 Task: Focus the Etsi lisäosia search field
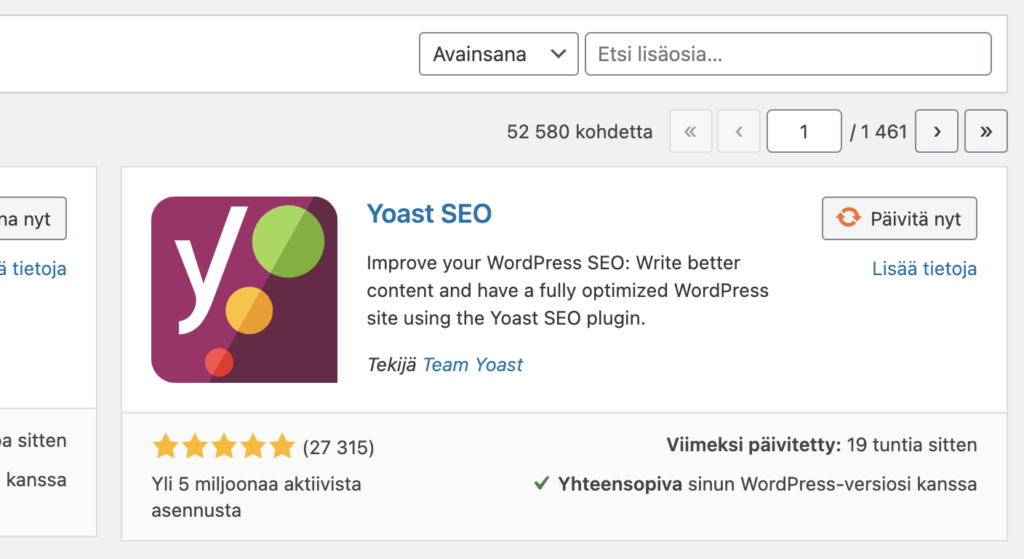click(x=788, y=54)
